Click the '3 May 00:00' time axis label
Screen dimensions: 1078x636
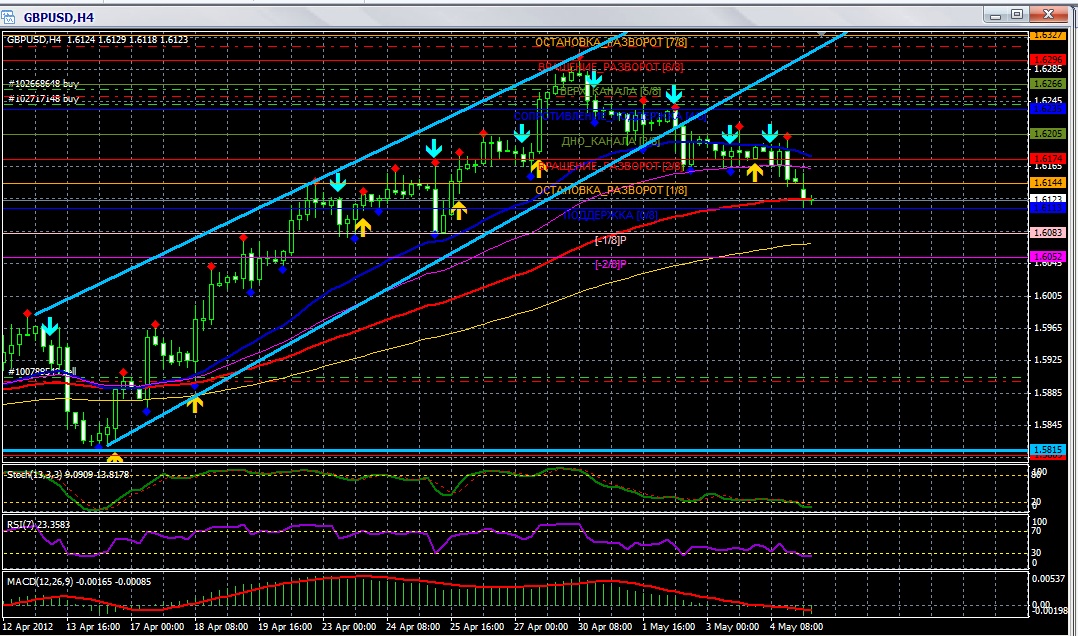point(732,627)
